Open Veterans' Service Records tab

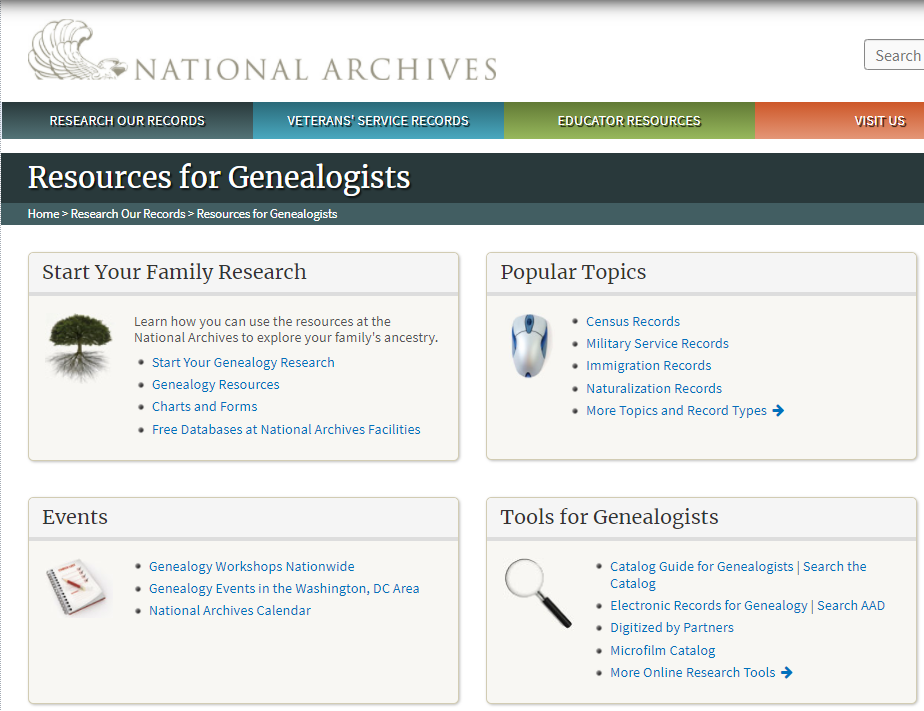(378, 121)
